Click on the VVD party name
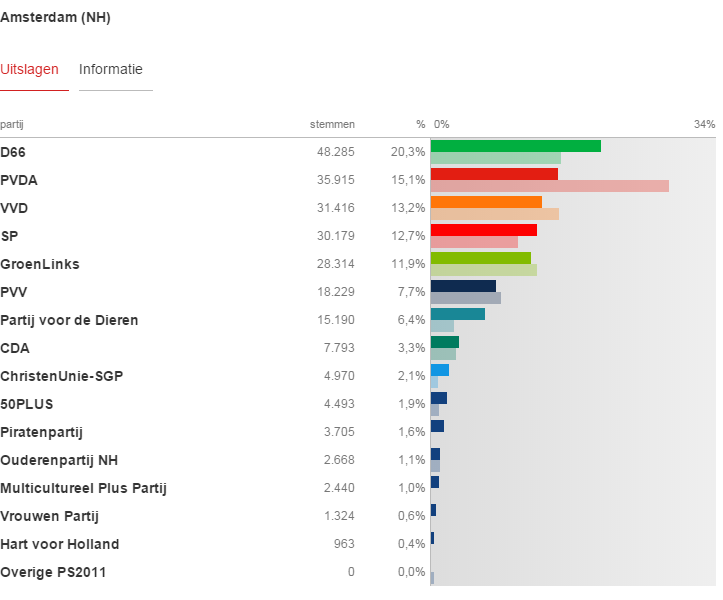 point(14,208)
